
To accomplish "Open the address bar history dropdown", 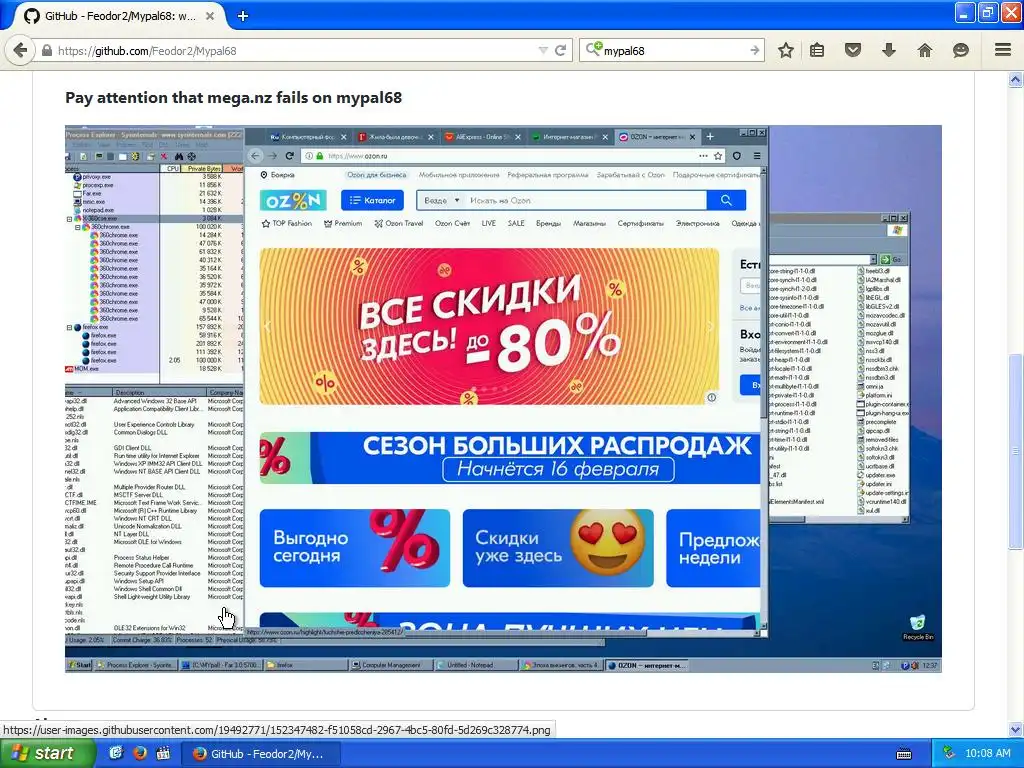I will [543, 50].
